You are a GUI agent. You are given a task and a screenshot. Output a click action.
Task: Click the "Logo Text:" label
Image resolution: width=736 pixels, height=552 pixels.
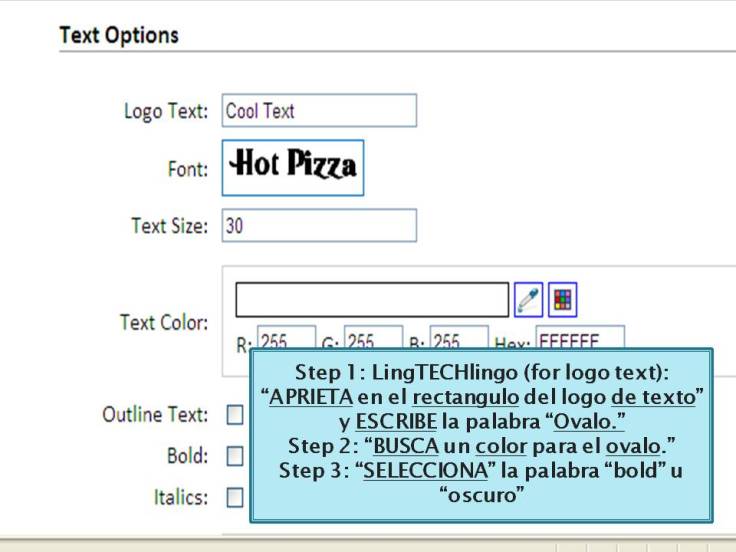click(165, 111)
